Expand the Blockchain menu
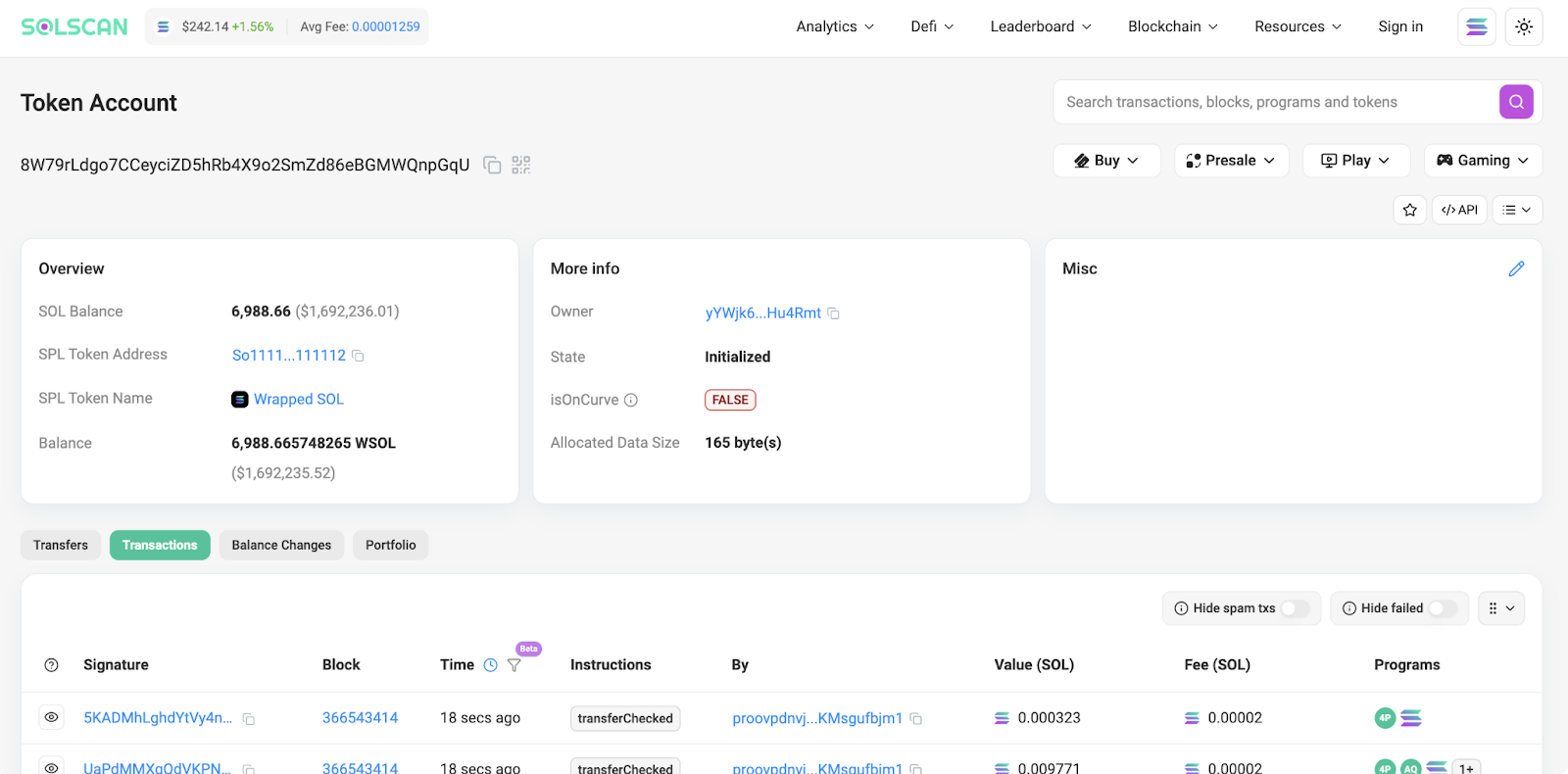Image resolution: width=1568 pixels, height=774 pixels. click(1173, 26)
